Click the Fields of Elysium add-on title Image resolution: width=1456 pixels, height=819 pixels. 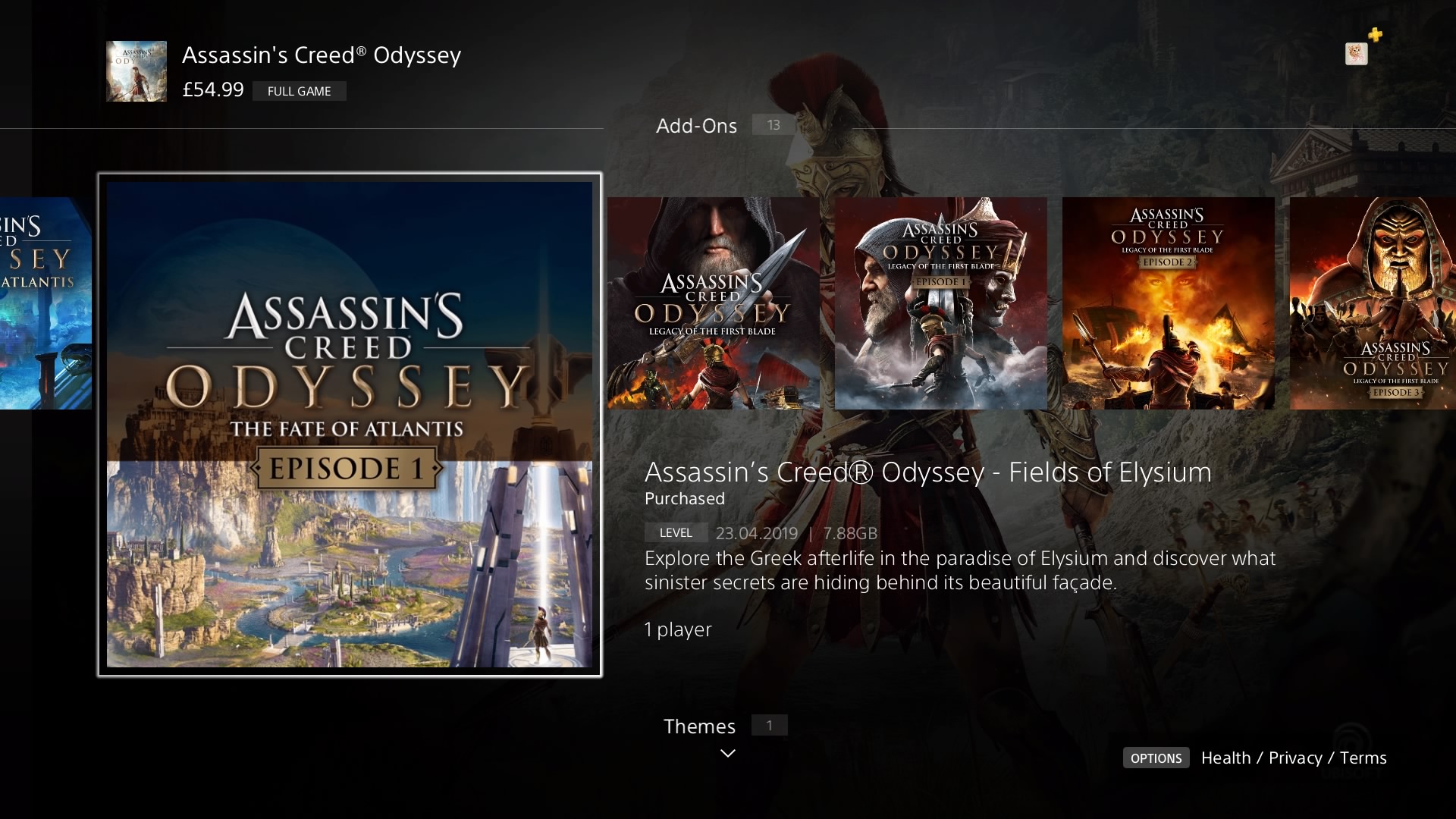pos(928,472)
